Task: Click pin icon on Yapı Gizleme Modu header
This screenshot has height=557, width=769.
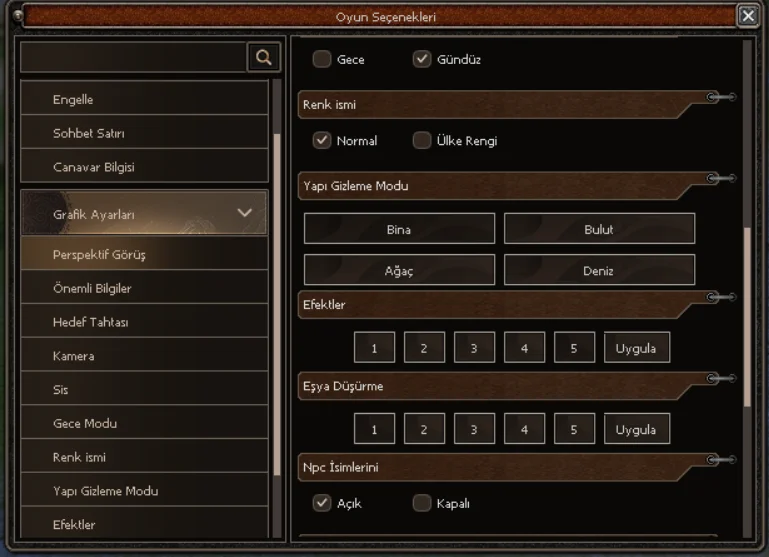Action: click(x=721, y=178)
